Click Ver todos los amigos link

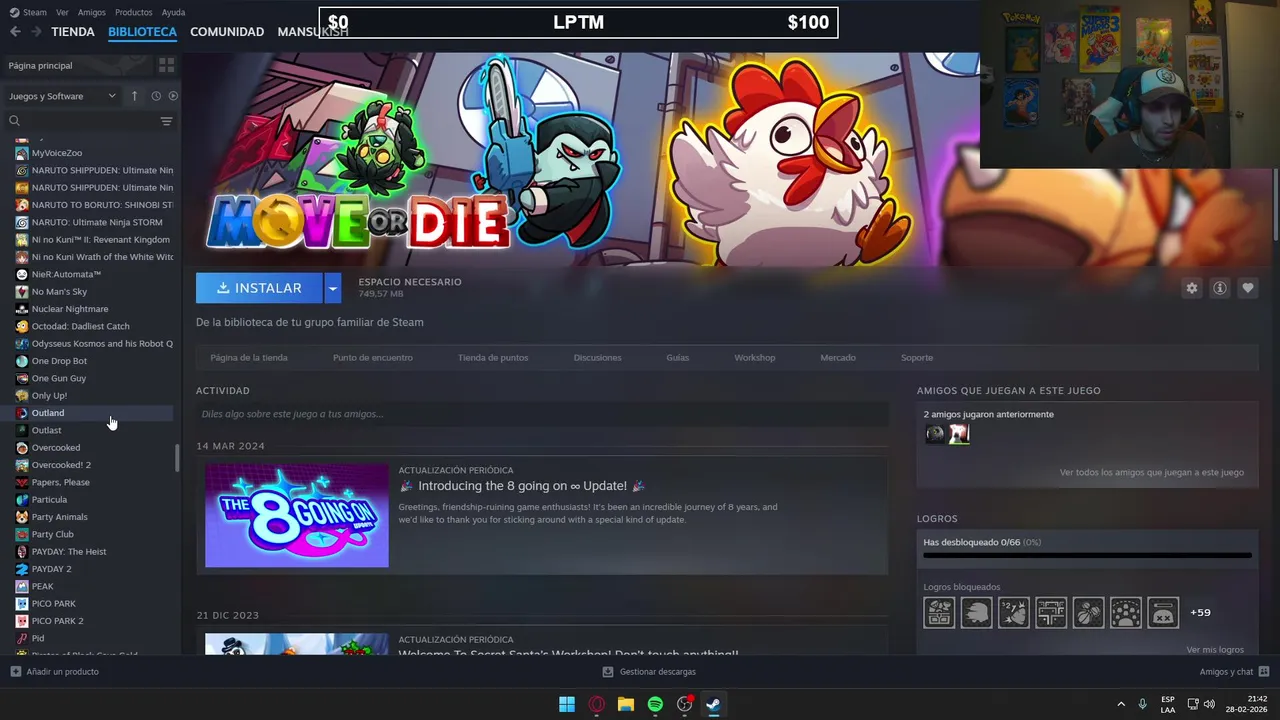click(x=1152, y=472)
